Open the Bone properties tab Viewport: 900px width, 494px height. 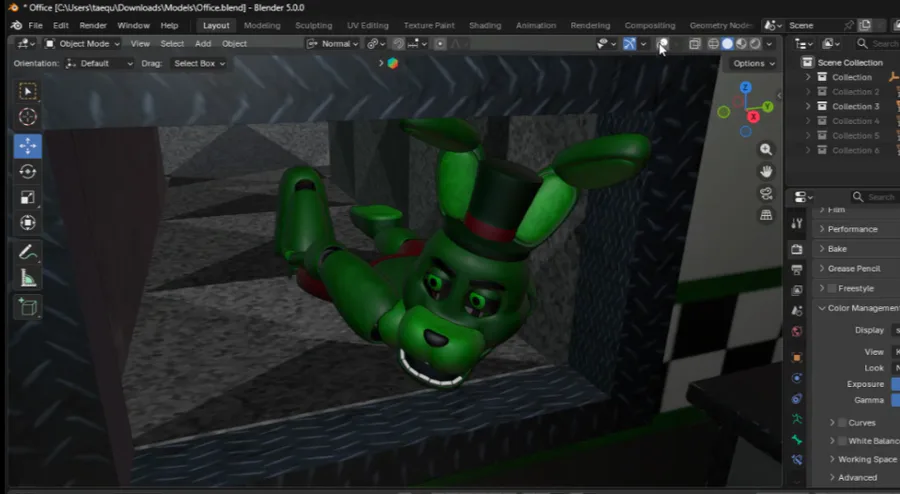pyautogui.click(x=797, y=439)
